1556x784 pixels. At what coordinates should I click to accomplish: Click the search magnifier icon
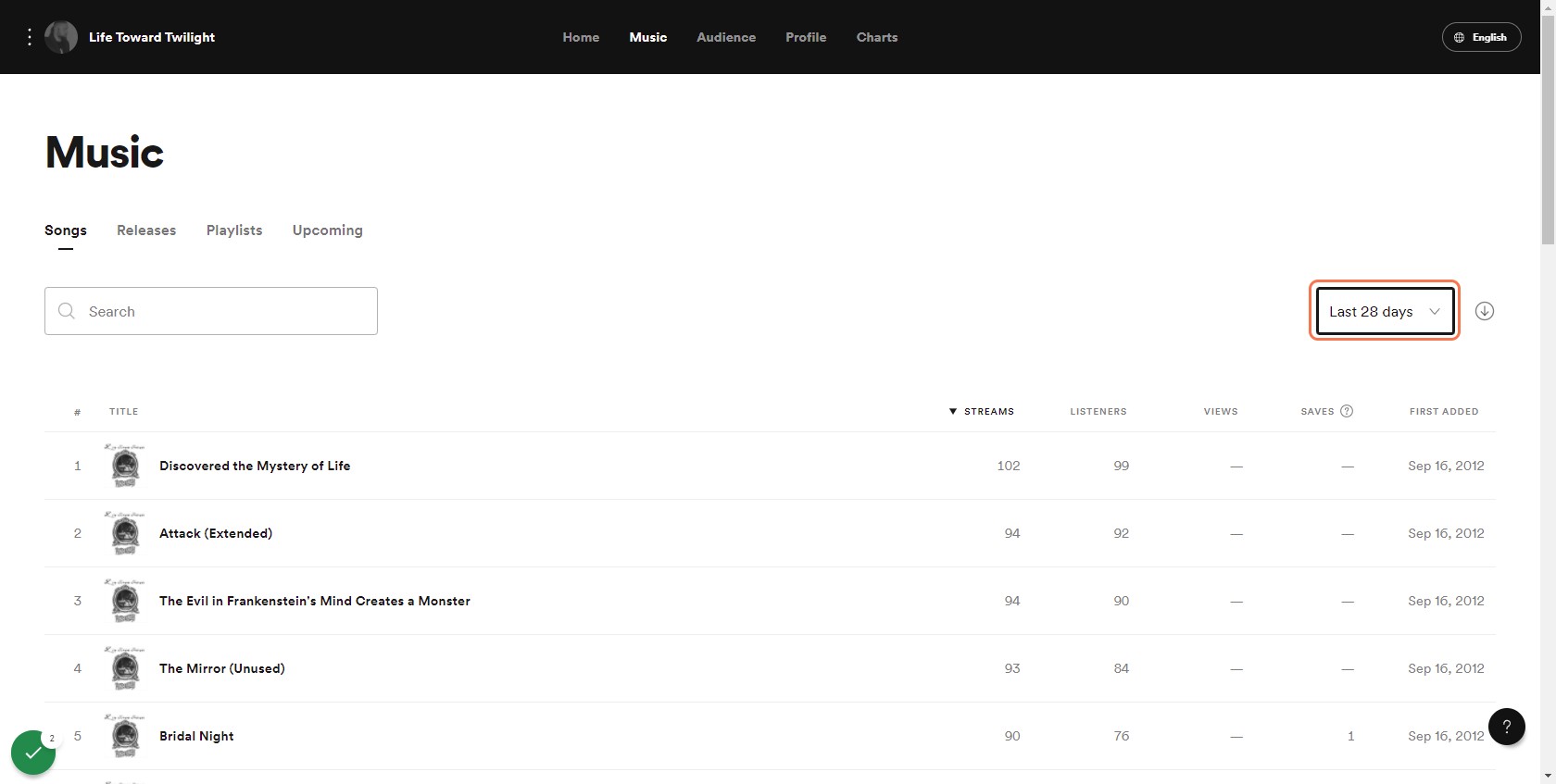[x=67, y=311]
